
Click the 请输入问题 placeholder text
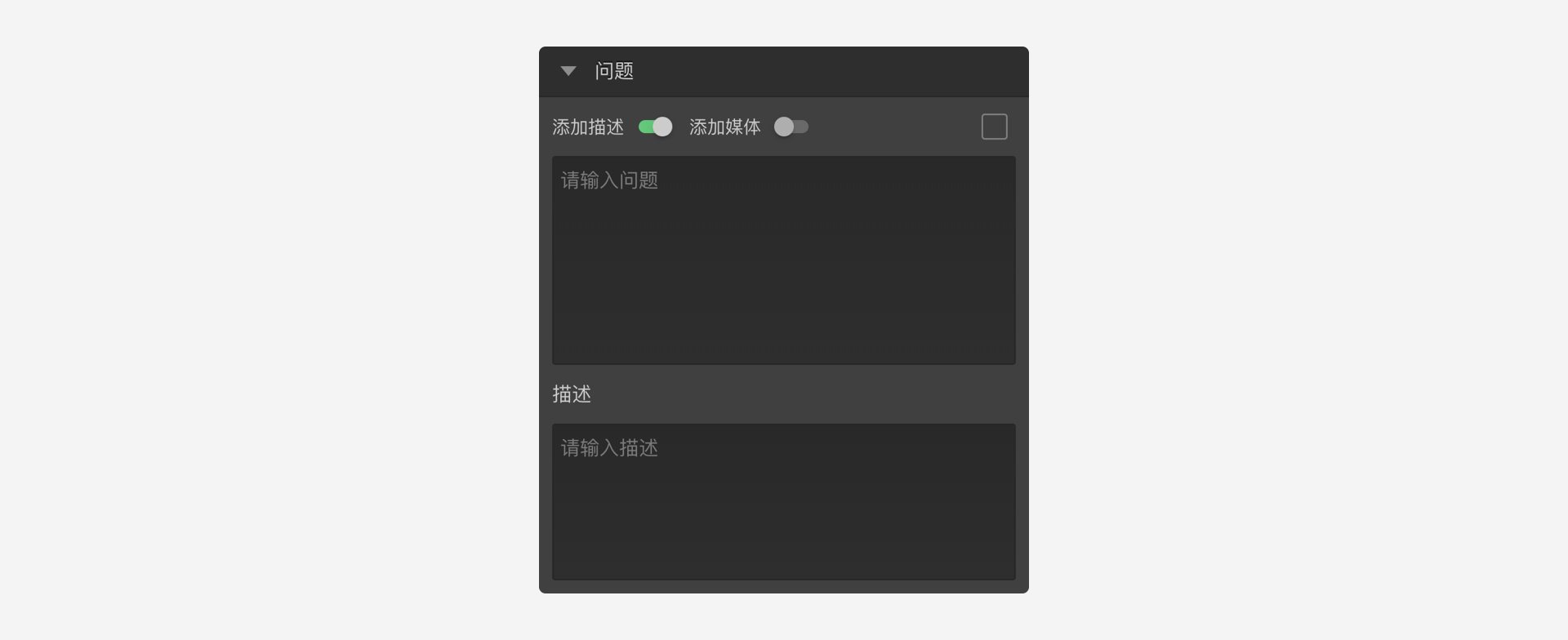pos(610,180)
